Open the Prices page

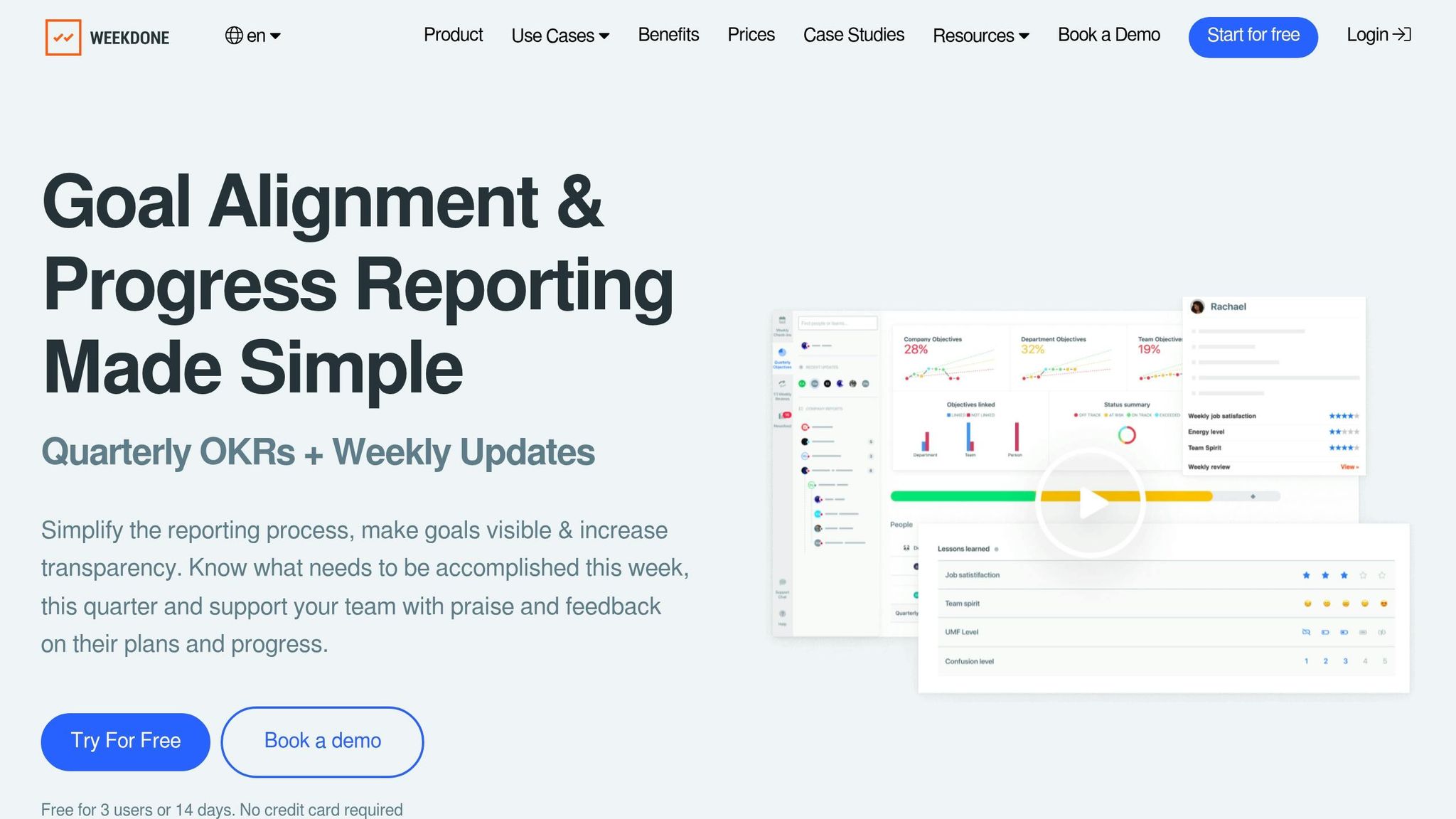tap(751, 35)
